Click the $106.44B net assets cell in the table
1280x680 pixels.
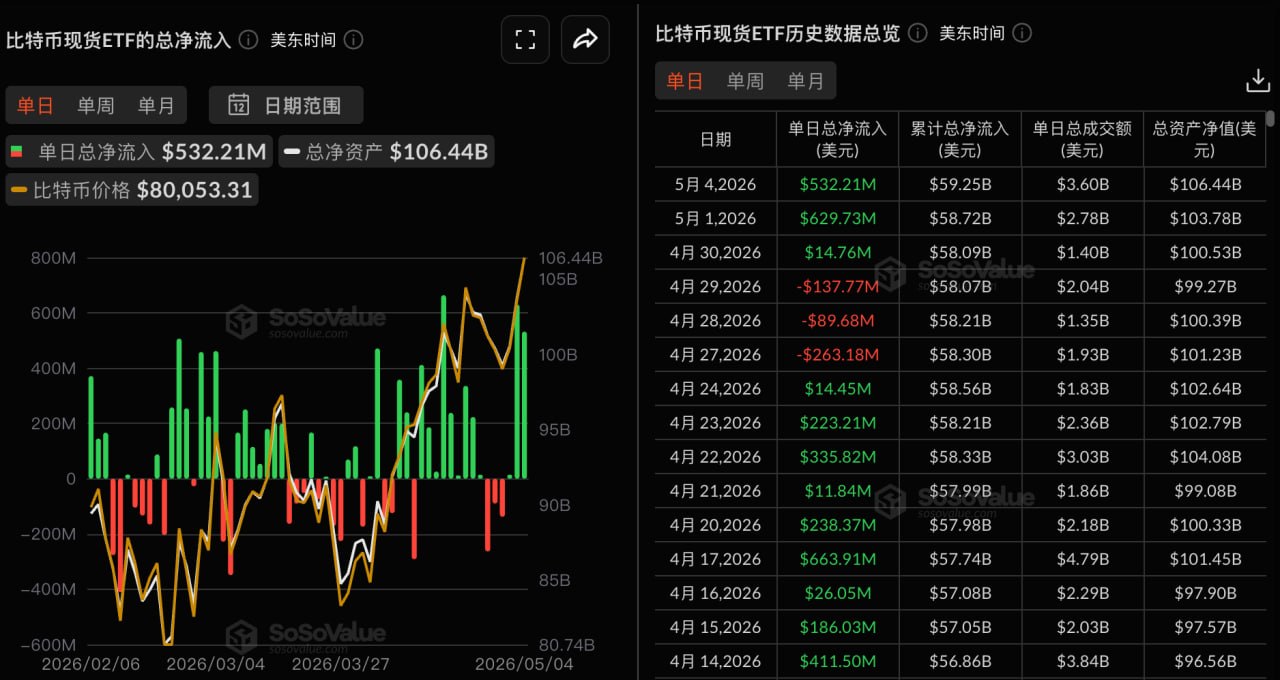tap(1204, 184)
